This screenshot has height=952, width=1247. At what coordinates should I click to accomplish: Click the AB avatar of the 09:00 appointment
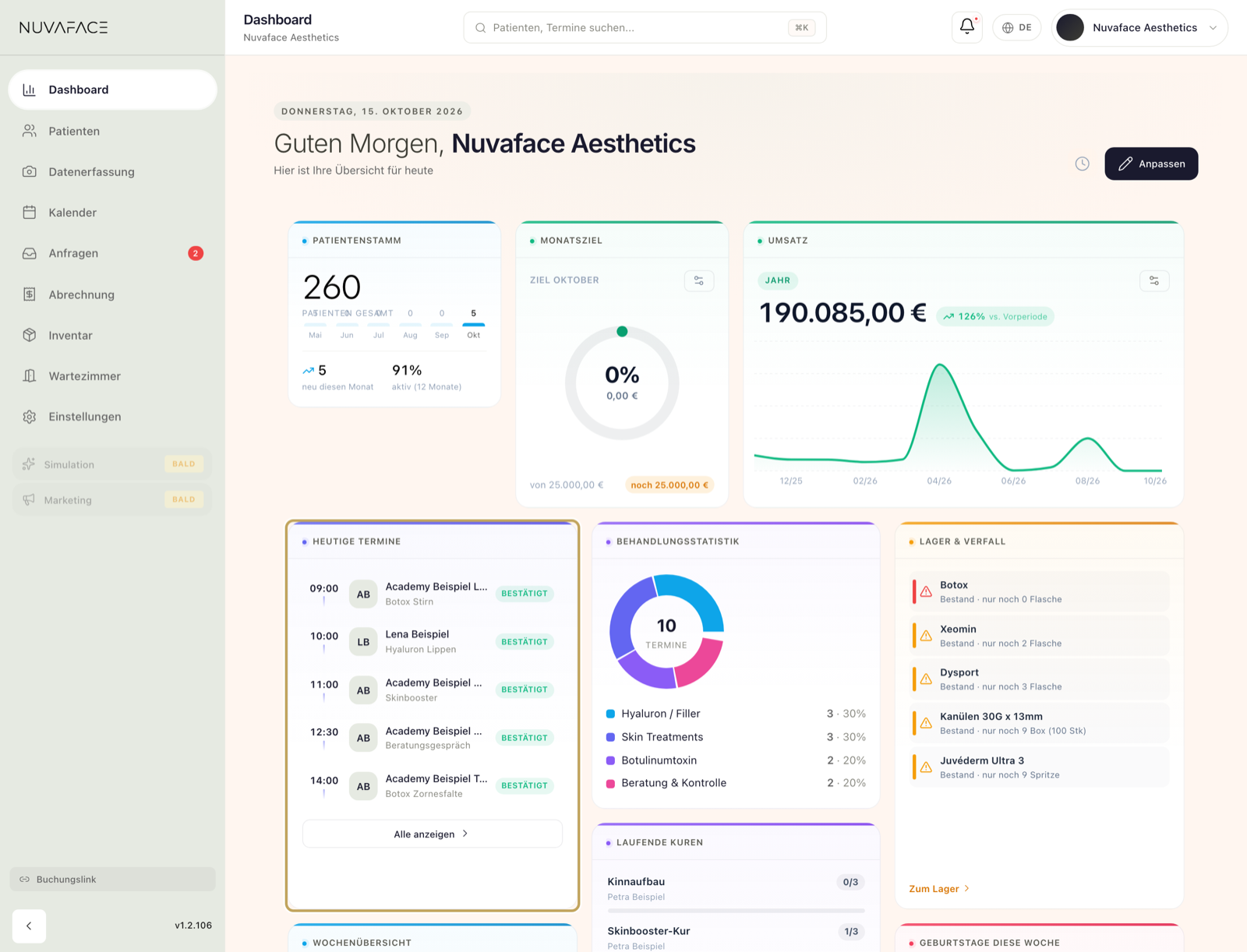coord(363,594)
